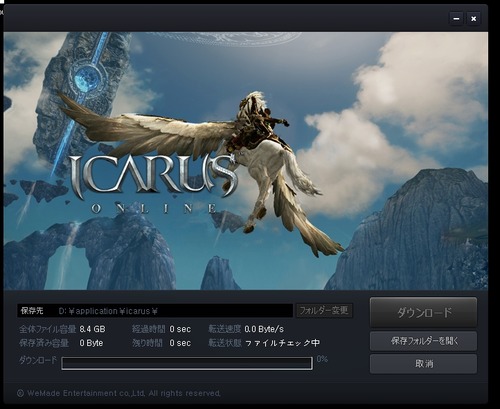500x409 pixels.
Task: Click the 0 Byte saved size value
Action: [x=91, y=343]
